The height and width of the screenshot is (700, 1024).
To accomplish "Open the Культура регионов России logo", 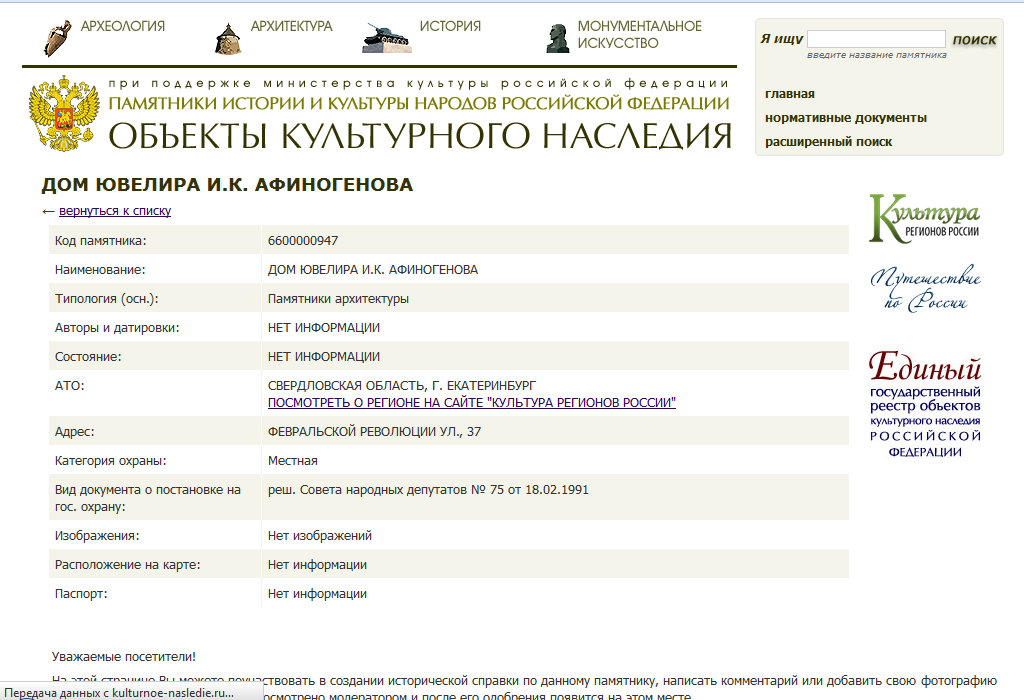I will (x=925, y=218).
